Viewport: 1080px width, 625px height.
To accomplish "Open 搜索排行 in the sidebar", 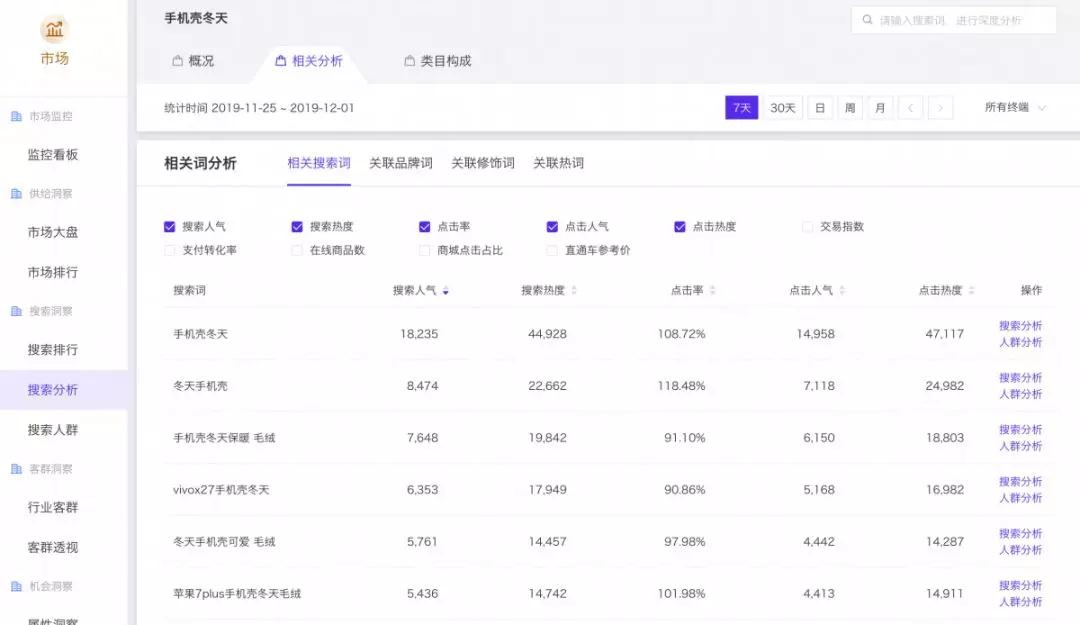I will [x=53, y=350].
